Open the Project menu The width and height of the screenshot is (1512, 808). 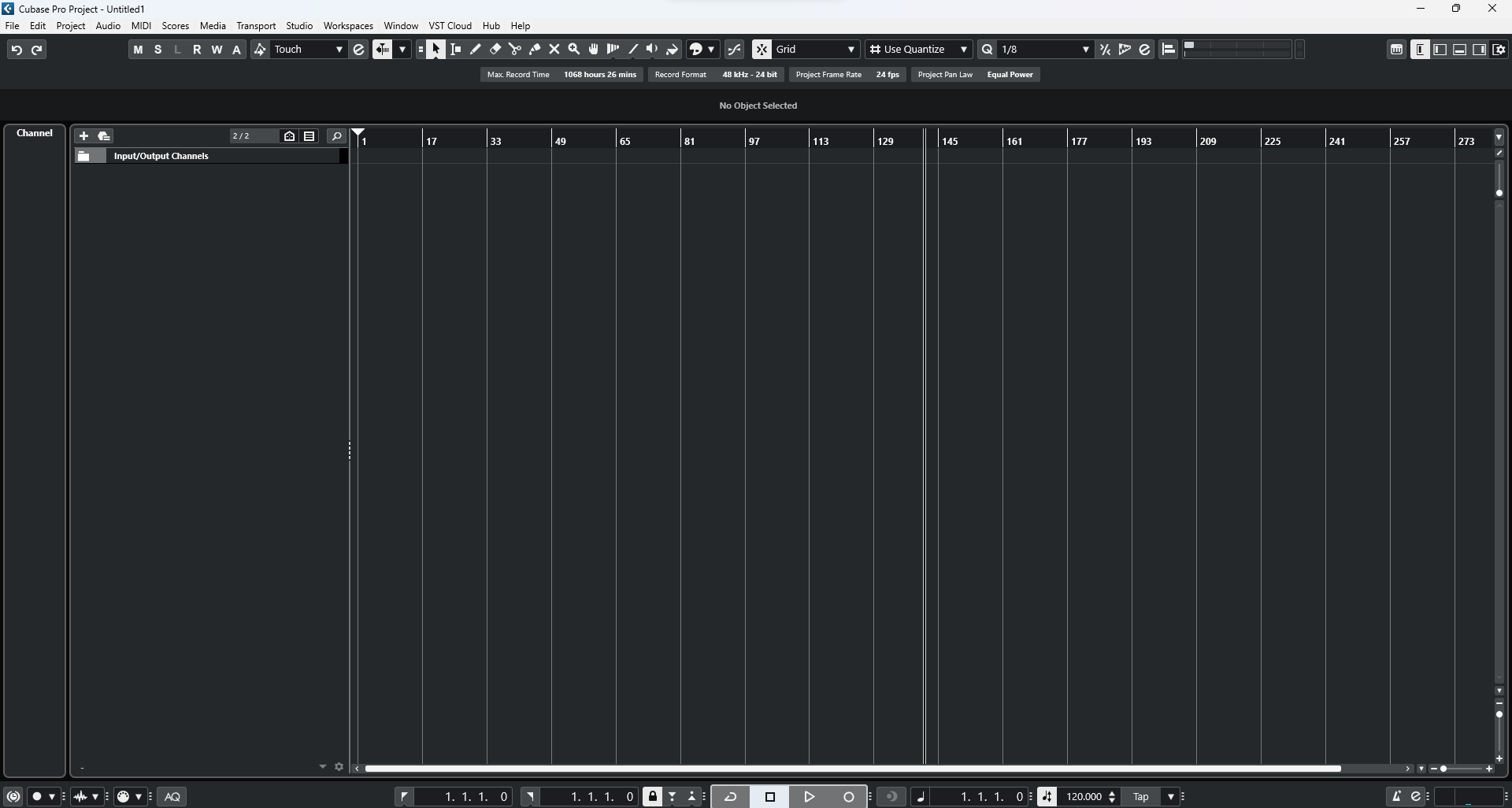(x=71, y=26)
